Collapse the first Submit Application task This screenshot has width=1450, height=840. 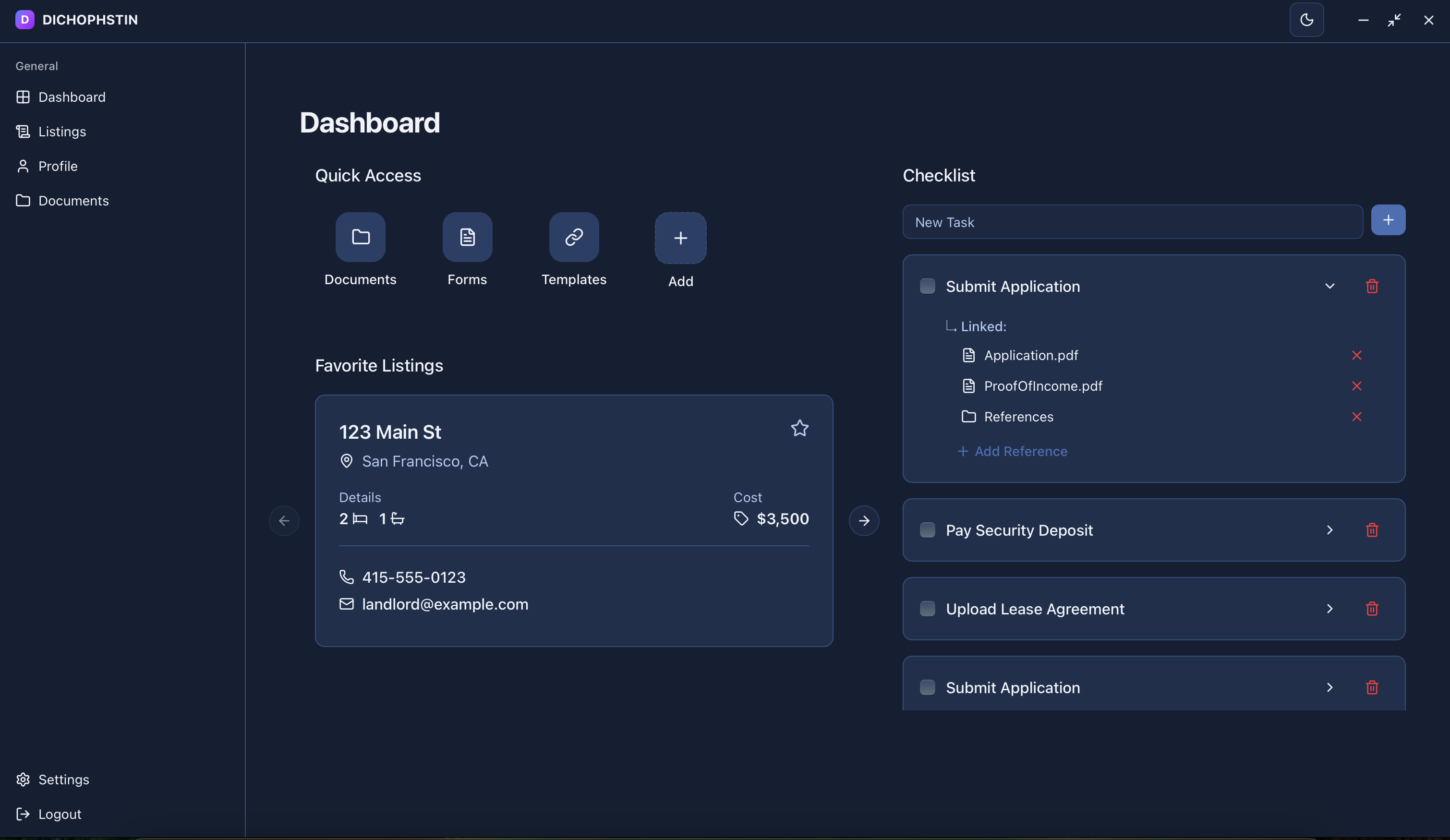pyautogui.click(x=1329, y=286)
